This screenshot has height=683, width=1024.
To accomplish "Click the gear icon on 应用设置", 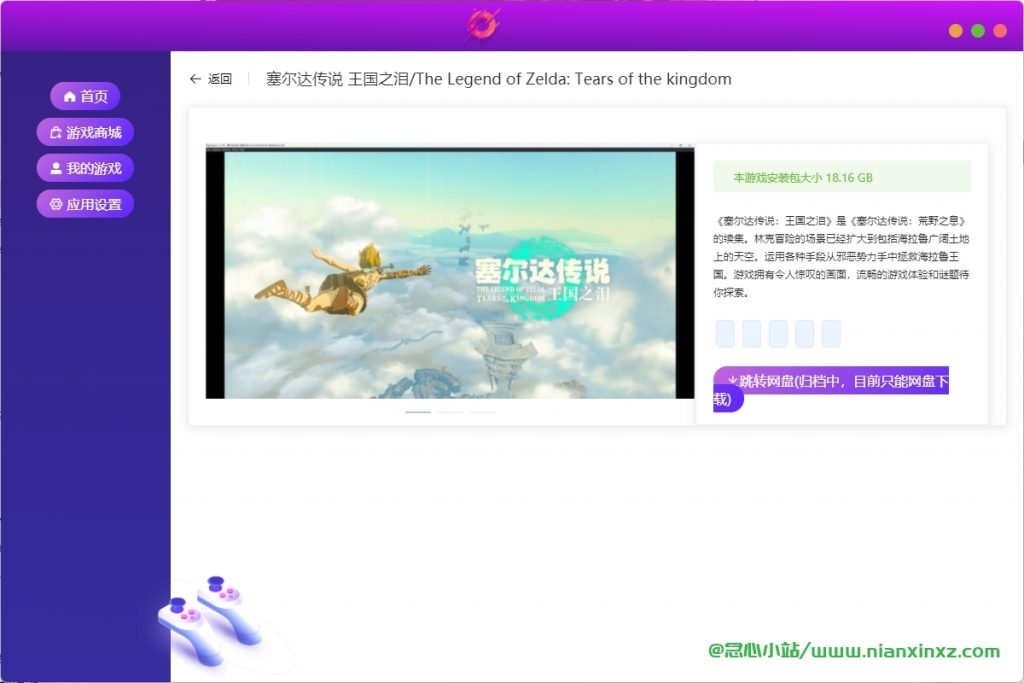I will [56, 204].
